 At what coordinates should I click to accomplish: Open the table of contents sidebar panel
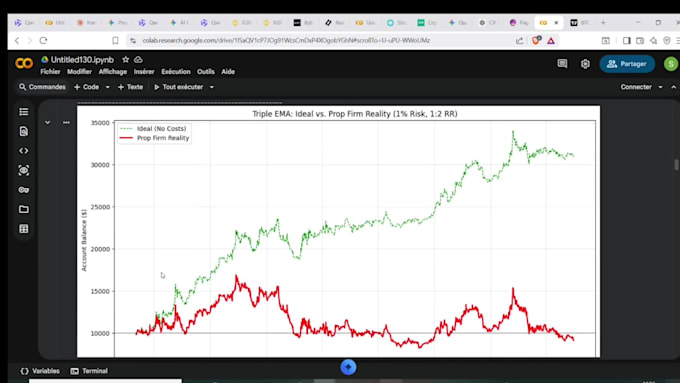24,112
